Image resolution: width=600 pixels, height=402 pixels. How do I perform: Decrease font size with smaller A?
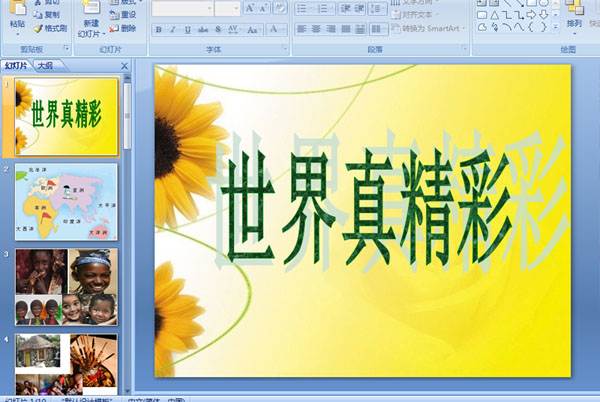pos(263,8)
